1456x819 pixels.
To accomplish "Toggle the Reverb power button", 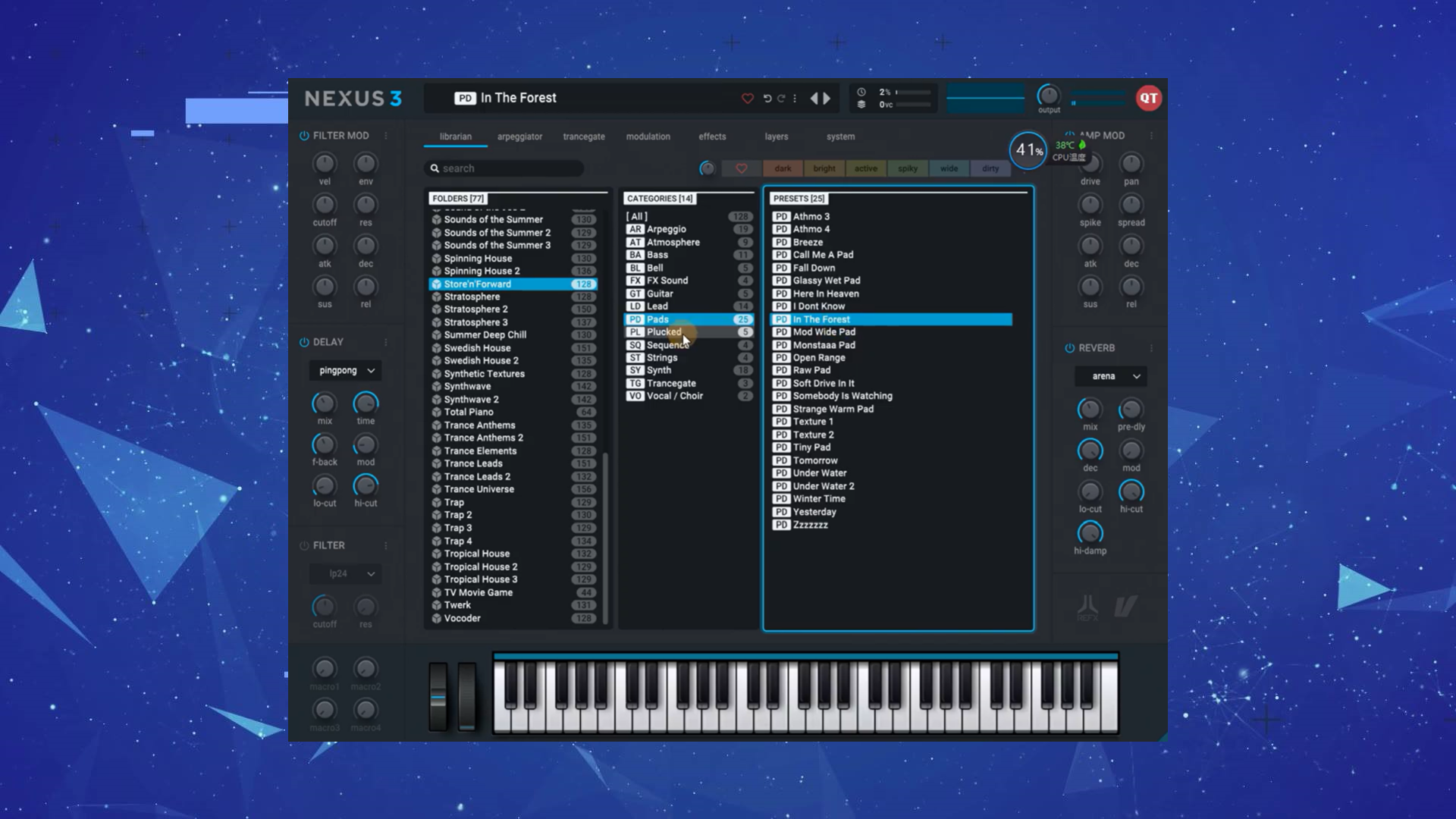I will [1070, 348].
